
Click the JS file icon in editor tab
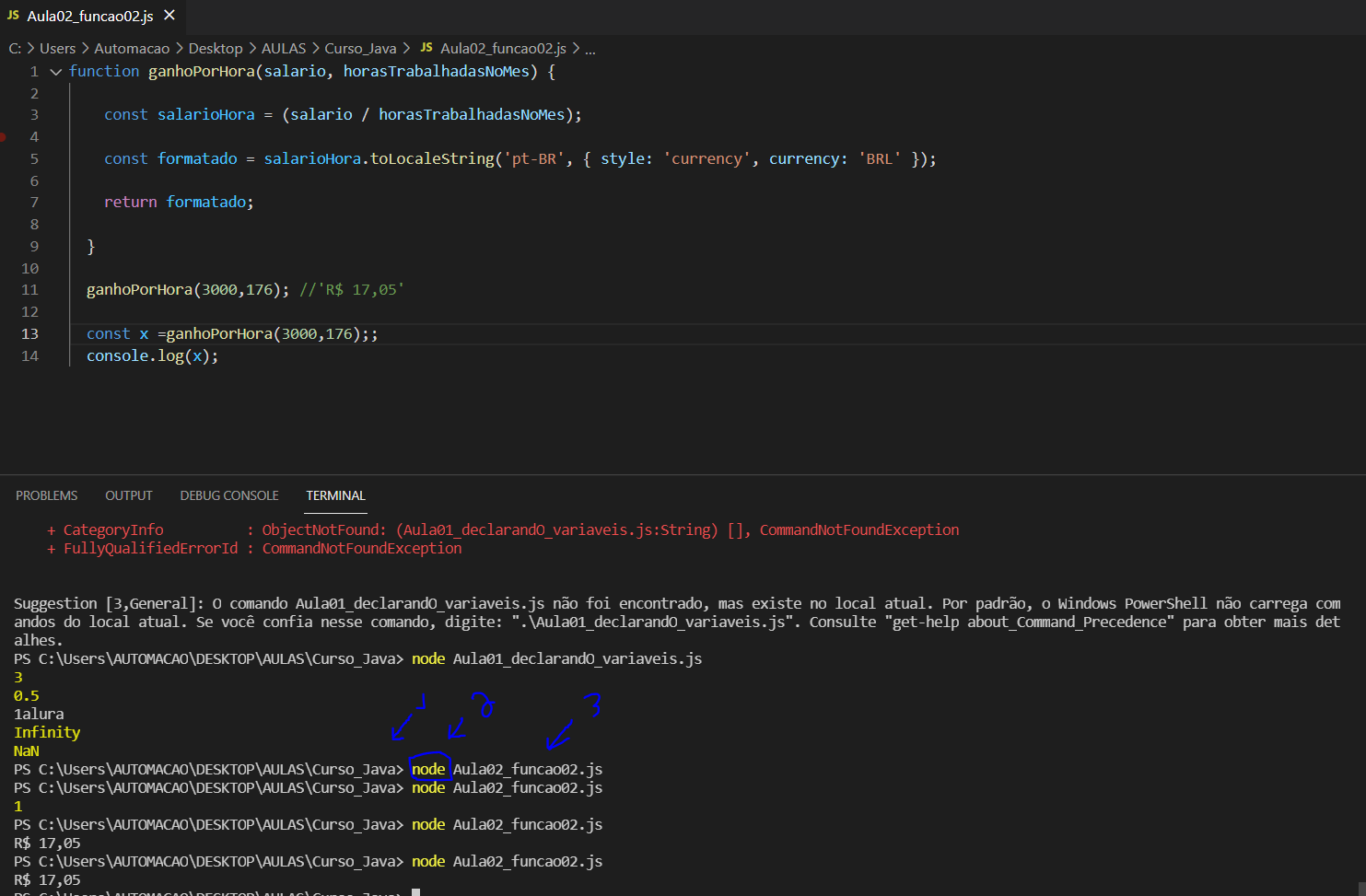(13, 16)
